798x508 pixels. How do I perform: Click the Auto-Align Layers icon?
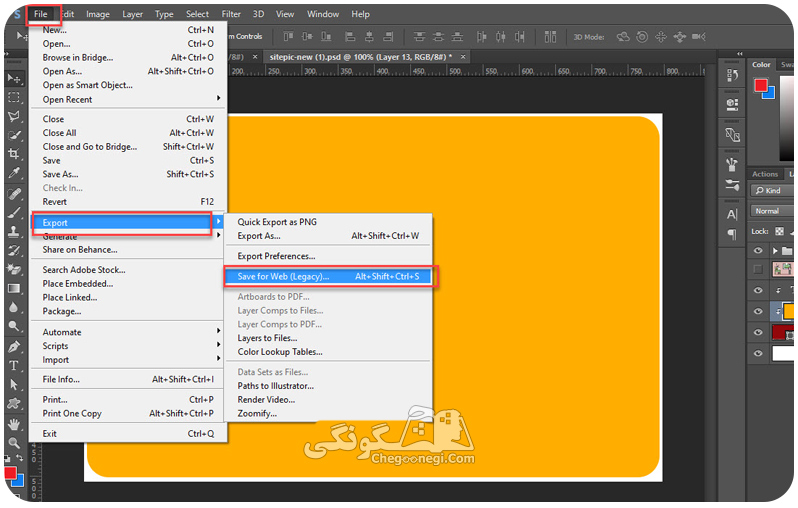pyautogui.click(x=550, y=37)
